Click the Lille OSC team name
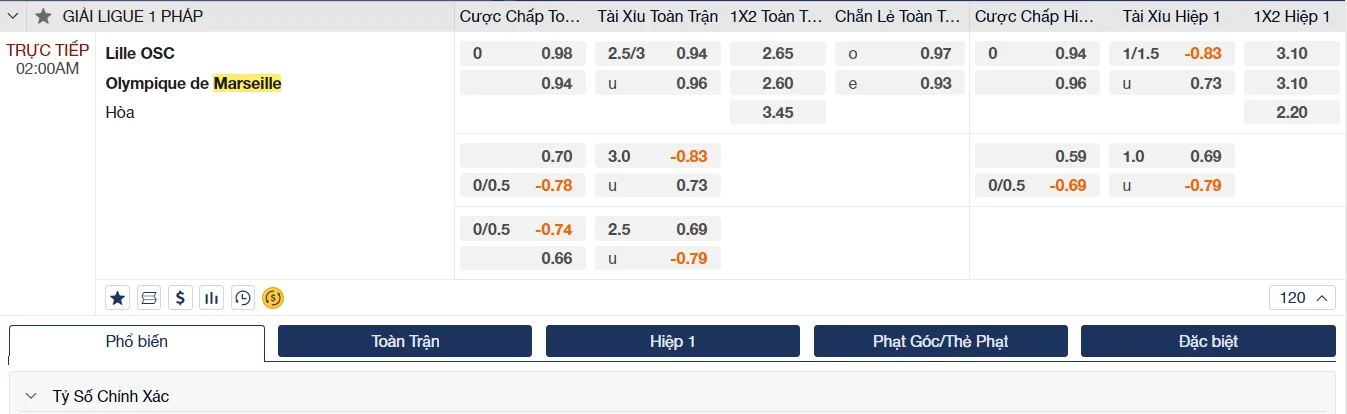The height and width of the screenshot is (414, 1347). point(140,53)
